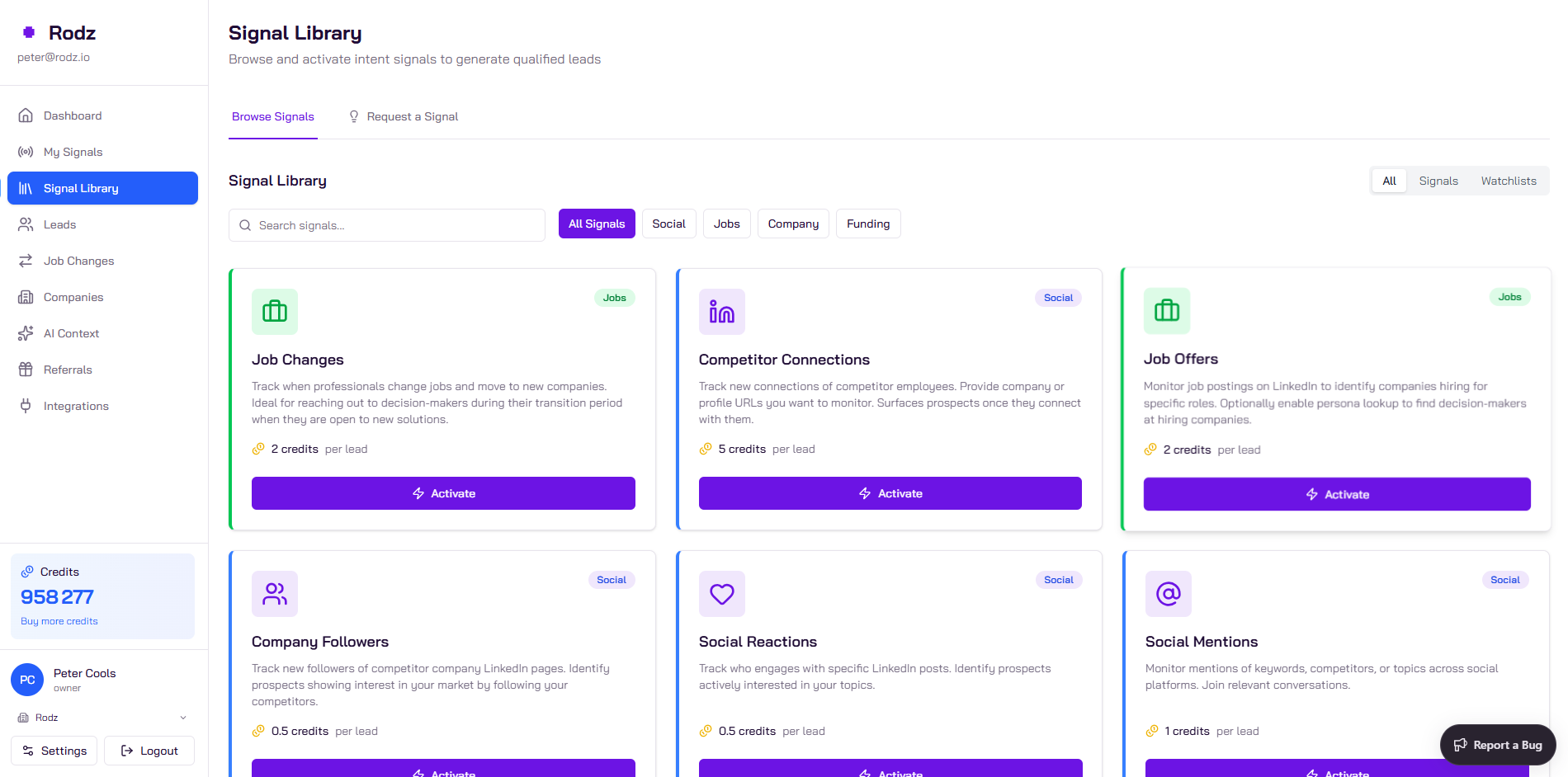Open the Dashboard home icon
The width and height of the screenshot is (1568, 777).
point(26,115)
